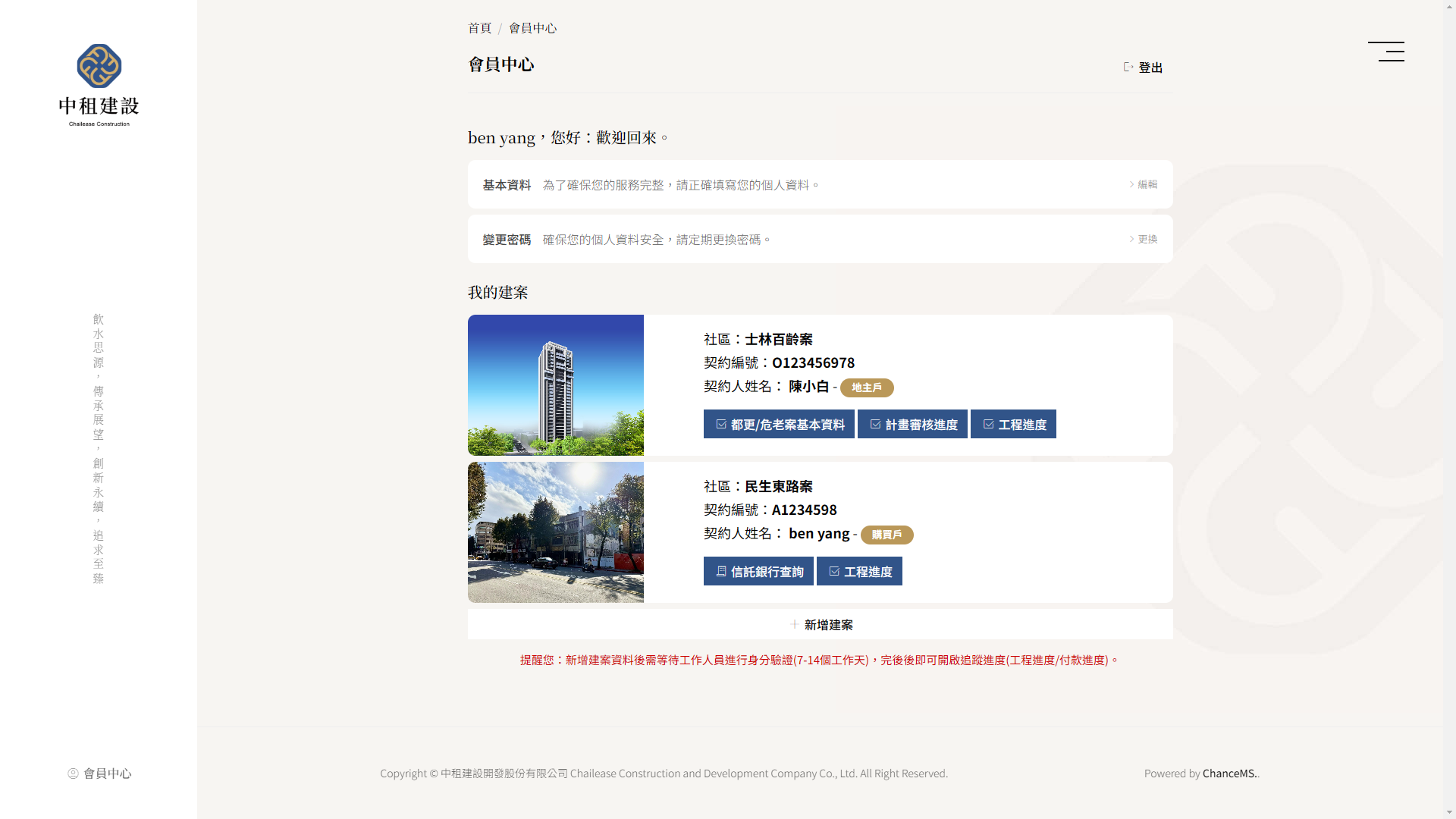
Task: Click the icon on 士林百齡案 工程進度 button
Action: pos(988,424)
